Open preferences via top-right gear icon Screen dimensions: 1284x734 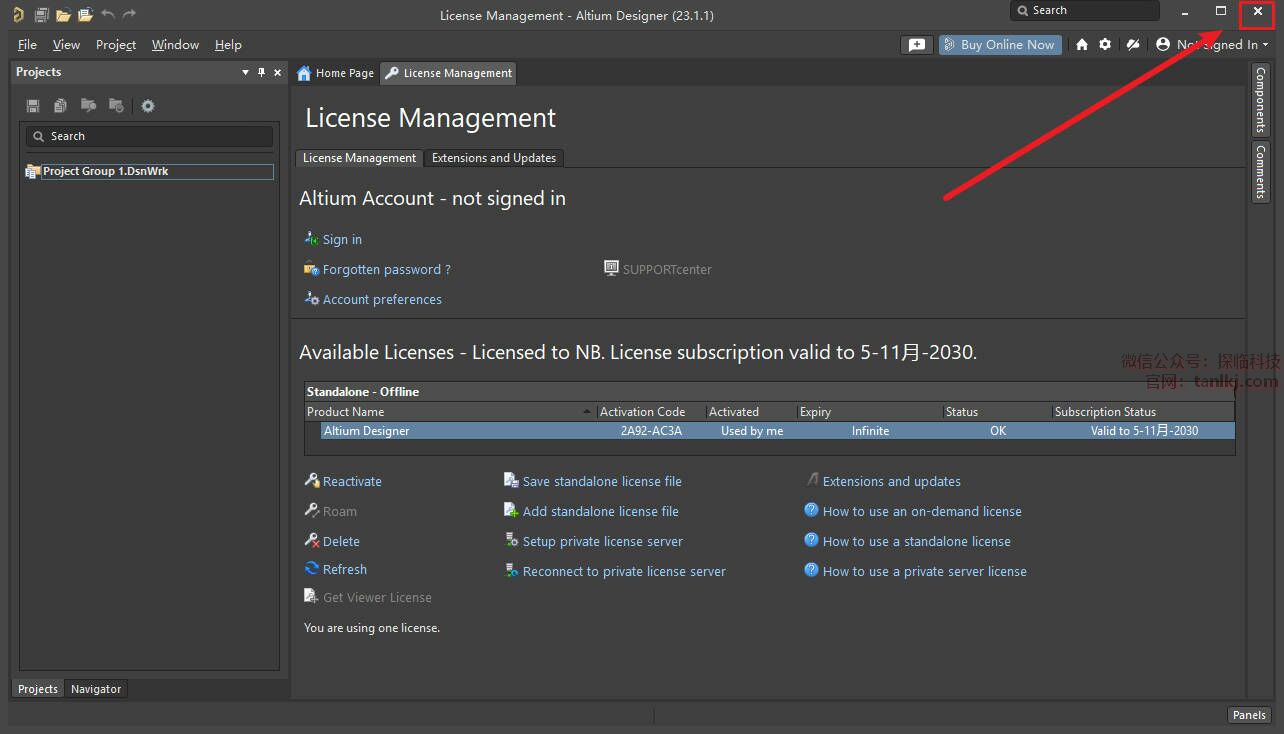click(1105, 44)
